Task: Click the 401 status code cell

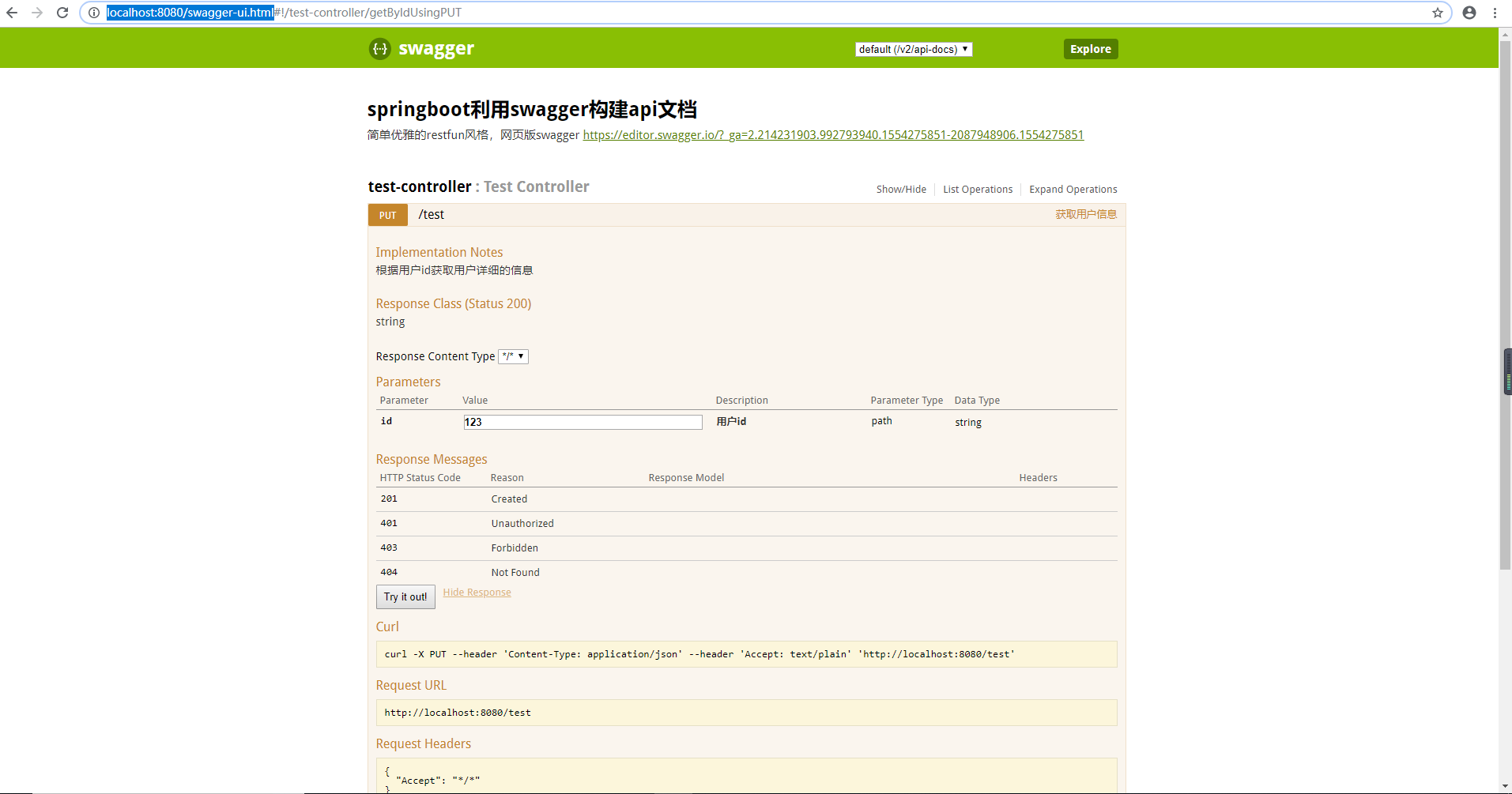Action: (x=389, y=523)
